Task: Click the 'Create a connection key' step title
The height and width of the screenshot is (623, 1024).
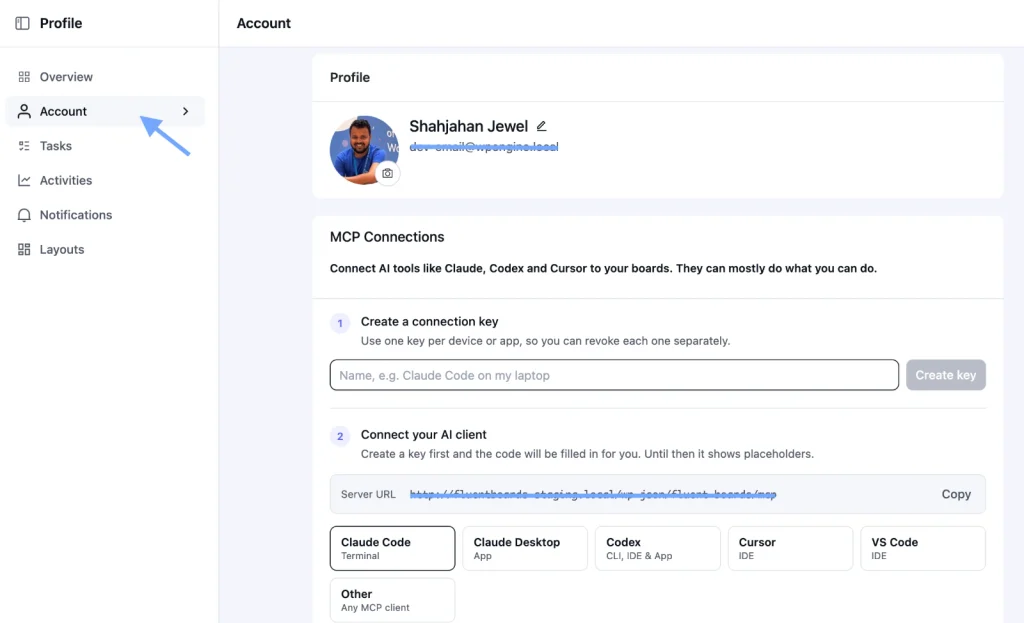Action: (x=429, y=322)
